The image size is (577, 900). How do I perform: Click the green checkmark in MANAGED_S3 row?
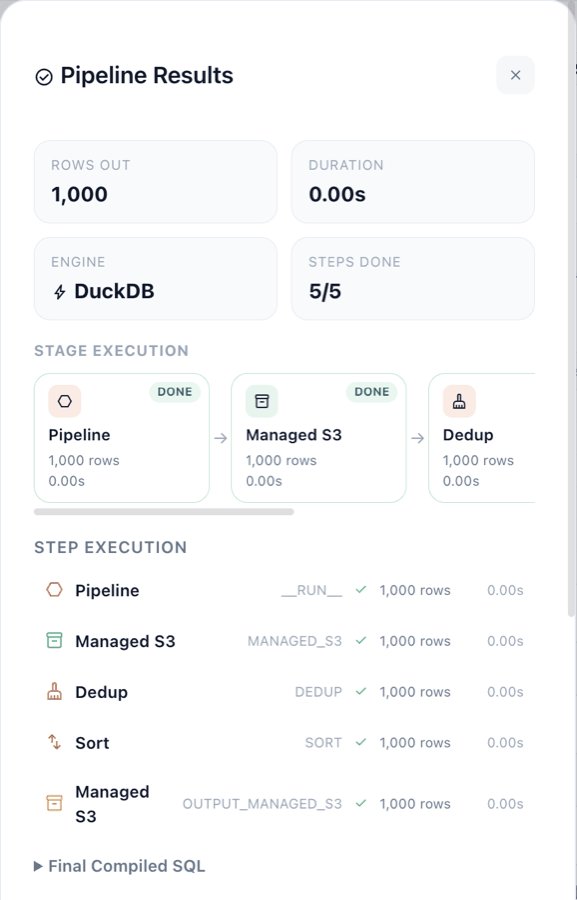tap(361, 641)
